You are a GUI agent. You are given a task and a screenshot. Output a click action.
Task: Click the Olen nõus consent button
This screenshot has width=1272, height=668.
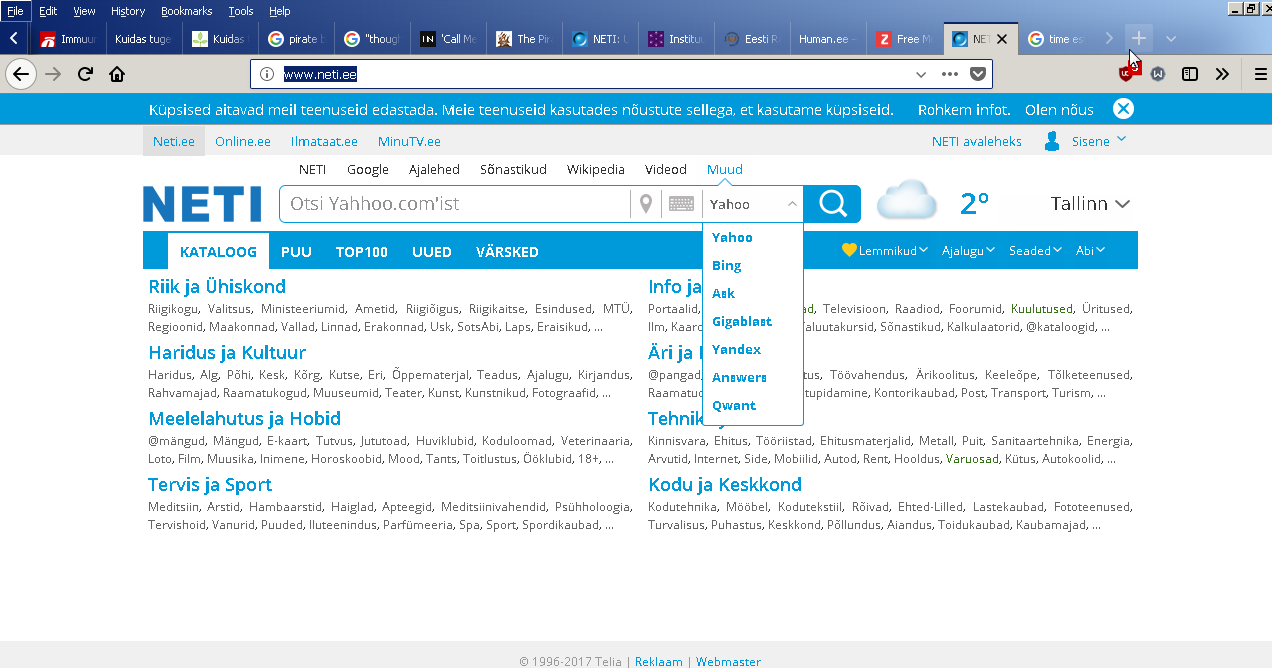1059,110
